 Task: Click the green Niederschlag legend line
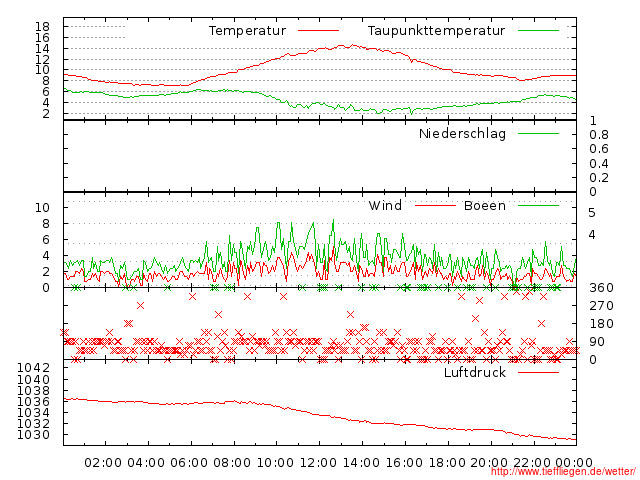click(x=538, y=133)
